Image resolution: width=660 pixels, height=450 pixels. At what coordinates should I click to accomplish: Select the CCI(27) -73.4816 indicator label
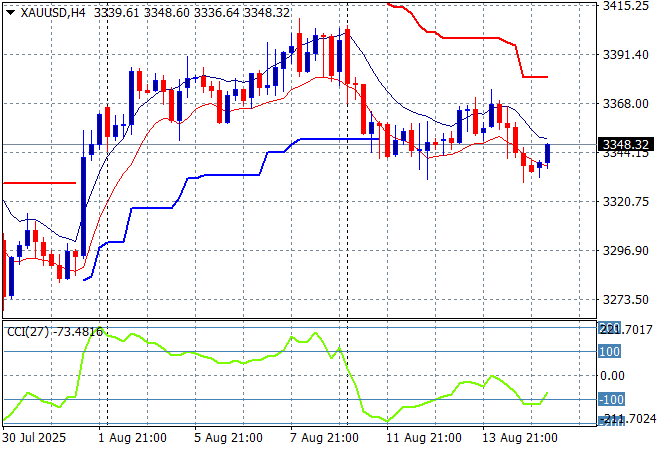click(55, 332)
